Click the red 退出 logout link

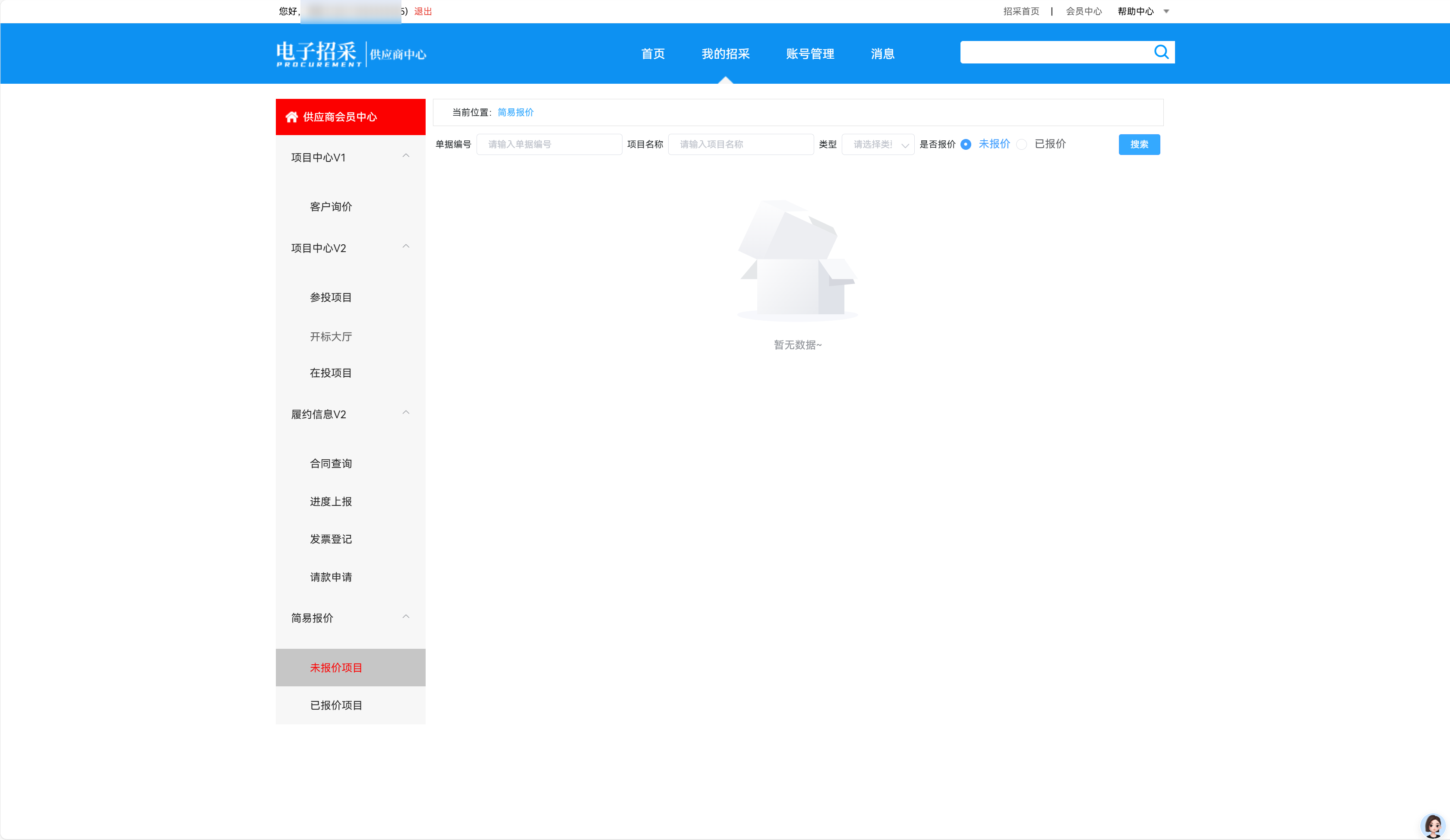[423, 12]
